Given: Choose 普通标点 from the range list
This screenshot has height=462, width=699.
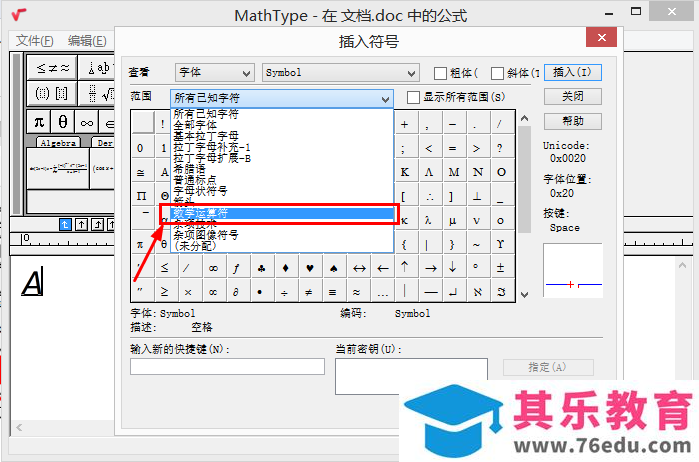Looking at the screenshot, I should 282,180.
